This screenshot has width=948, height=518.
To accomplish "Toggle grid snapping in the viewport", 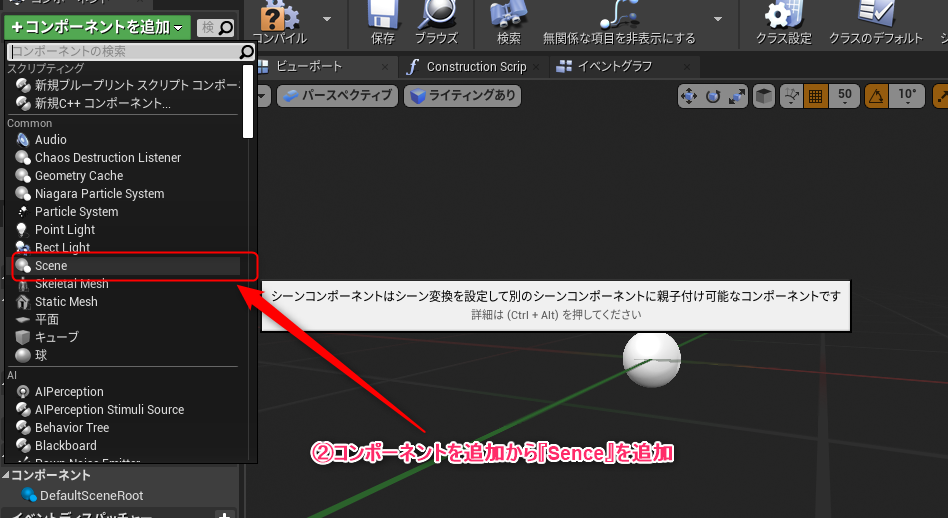I will 815,97.
